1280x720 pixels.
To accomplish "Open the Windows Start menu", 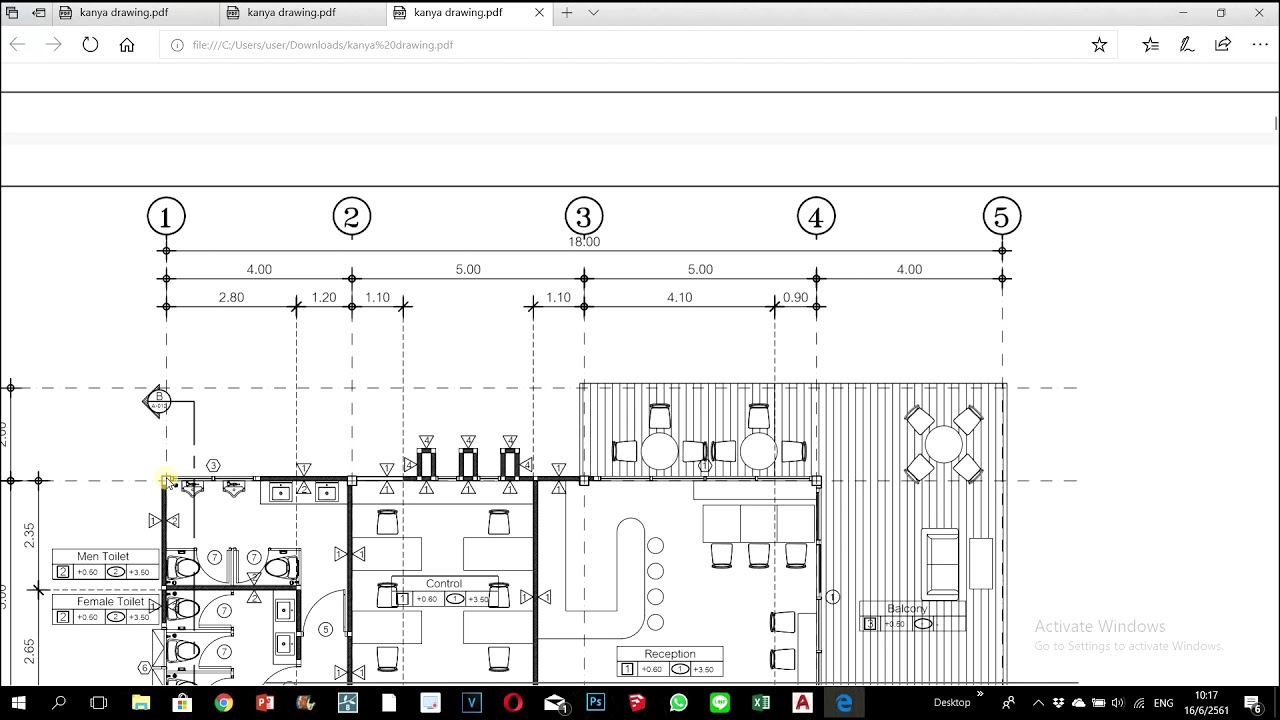I will click(x=18, y=703).
